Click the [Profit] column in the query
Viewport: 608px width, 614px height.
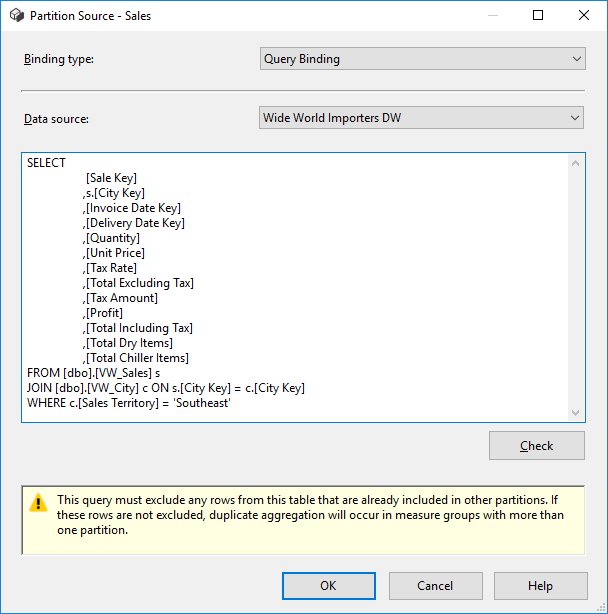(x=105, y=313)
